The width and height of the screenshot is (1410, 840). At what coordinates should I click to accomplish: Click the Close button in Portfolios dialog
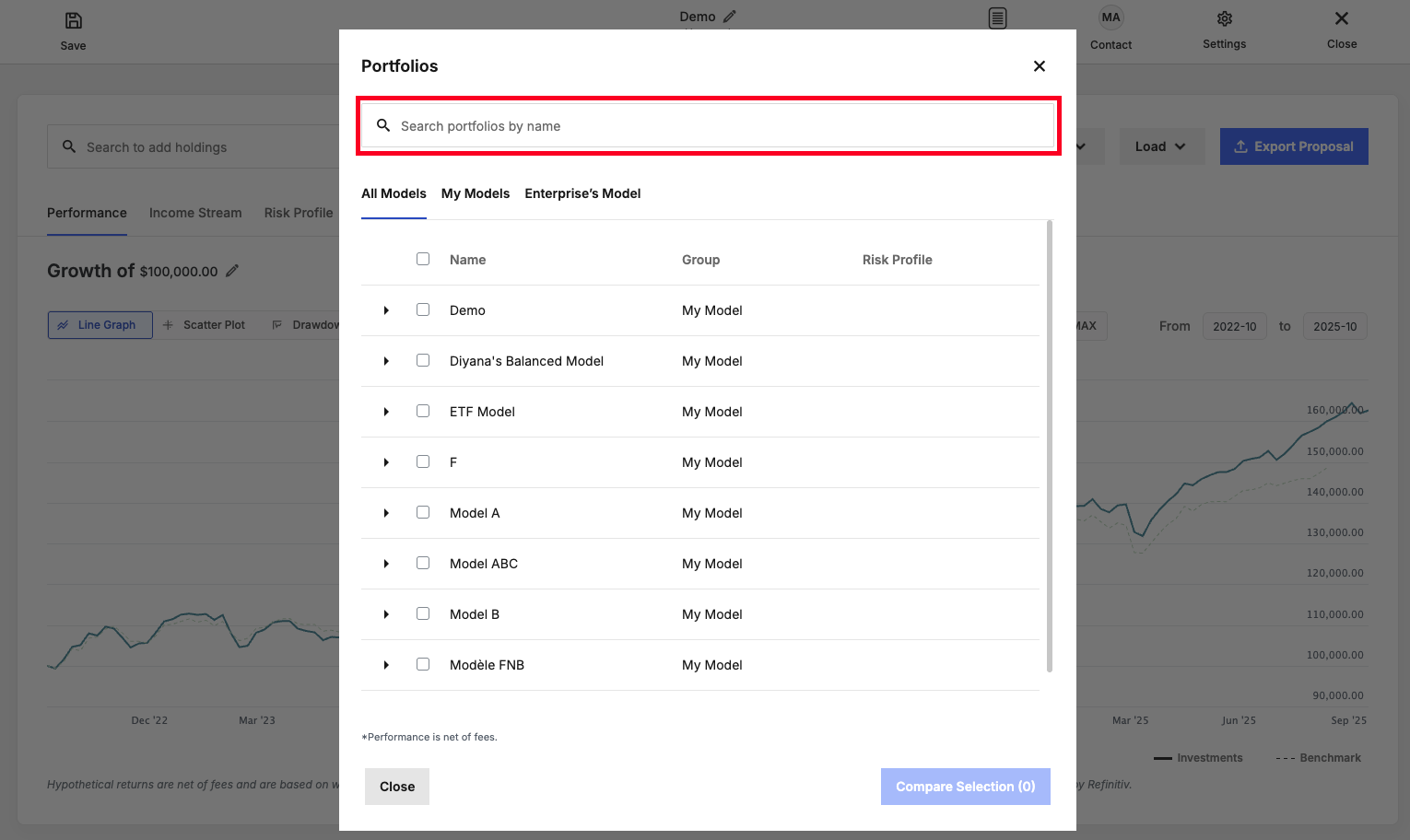point(397,787)
